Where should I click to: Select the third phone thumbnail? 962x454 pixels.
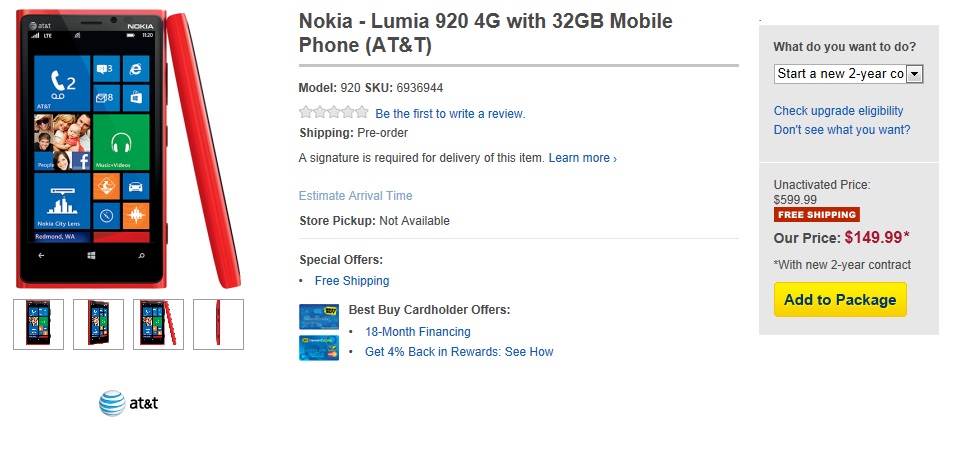coord(158,324)
